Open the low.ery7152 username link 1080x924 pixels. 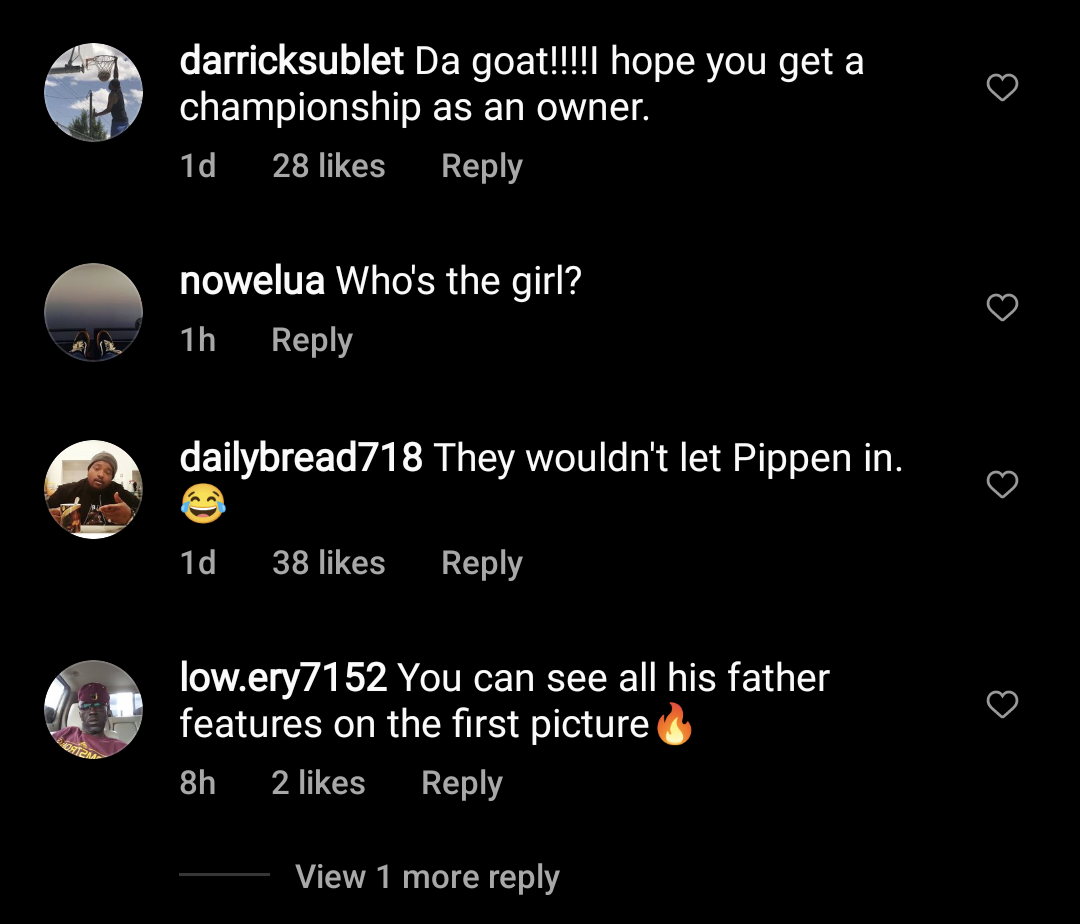(283, 679)
